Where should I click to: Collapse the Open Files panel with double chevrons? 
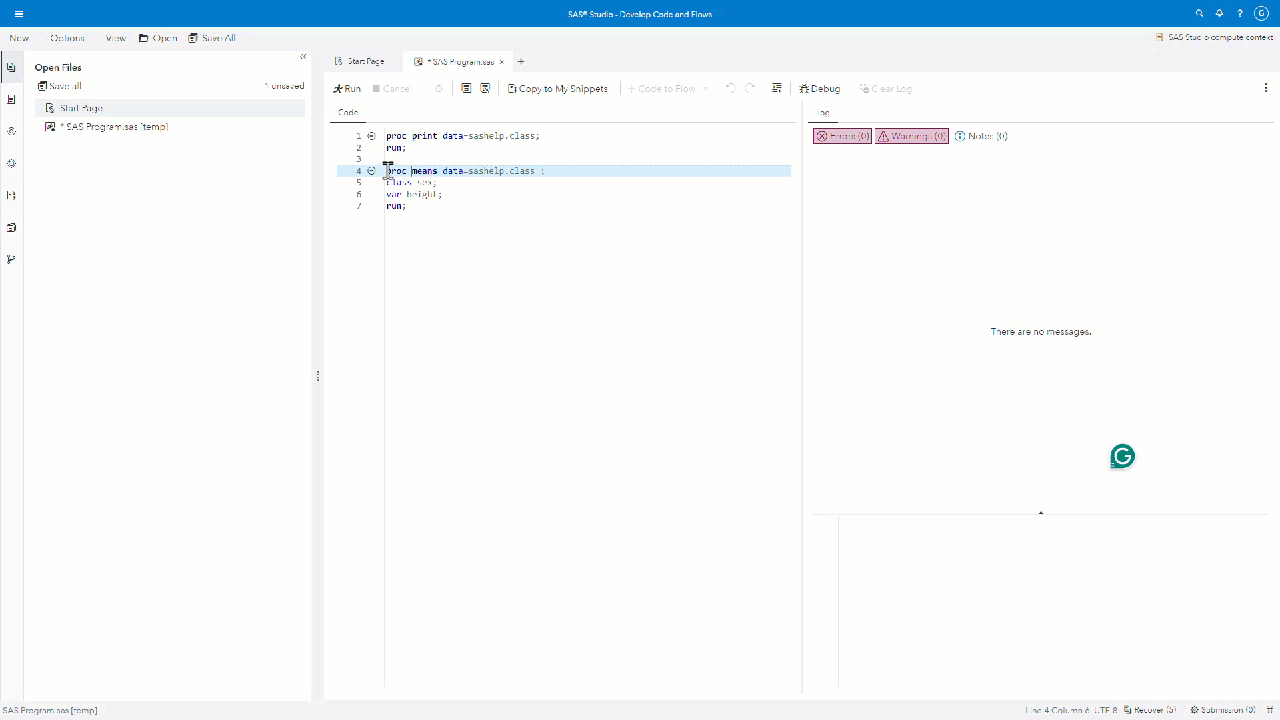(302, 57)
